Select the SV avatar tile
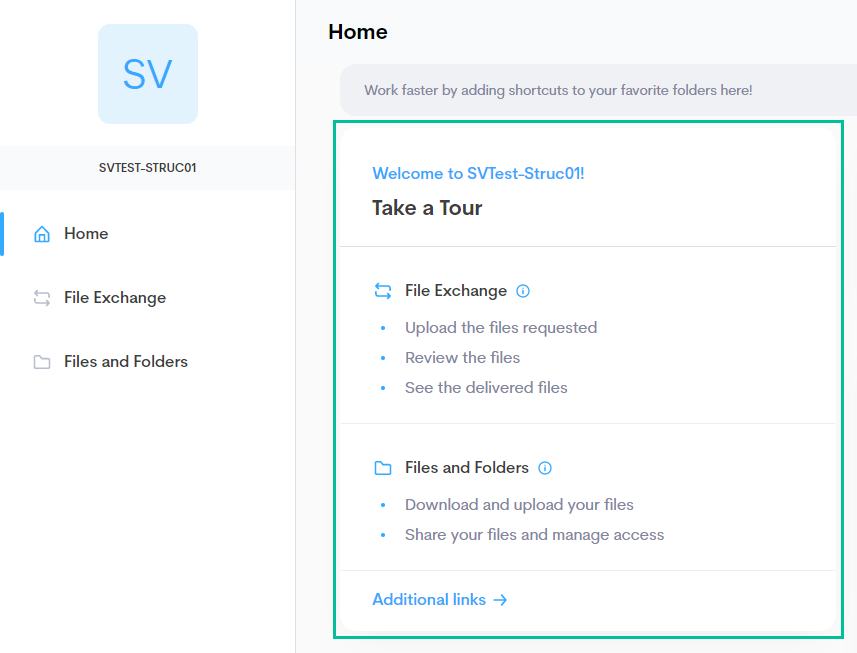The width and height of the screenshot is (857, 653). coord(148,74)
